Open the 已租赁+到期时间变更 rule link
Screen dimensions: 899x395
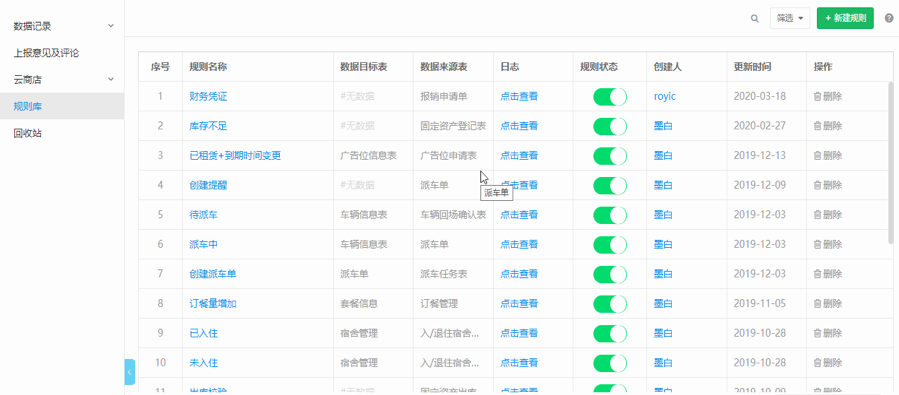coord(235,155)
